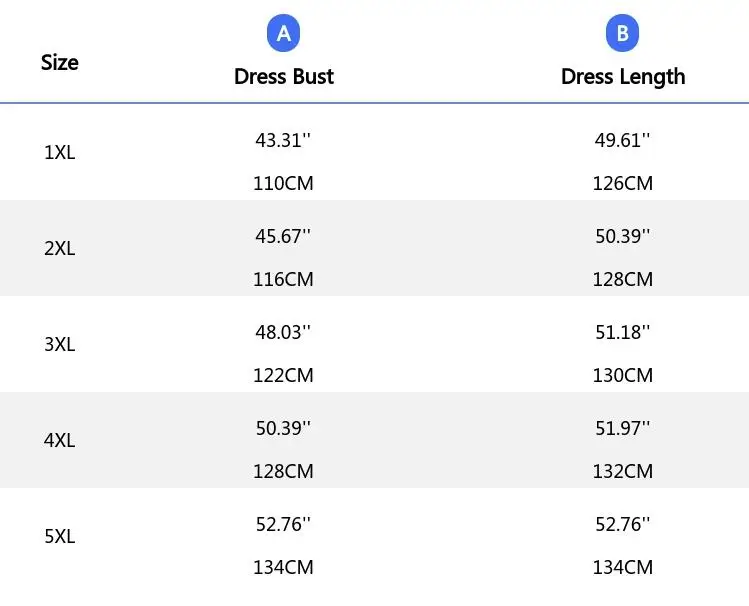Click the Dress Bust column header
This screenshot has width=749, height=606.
pos(284,77)
